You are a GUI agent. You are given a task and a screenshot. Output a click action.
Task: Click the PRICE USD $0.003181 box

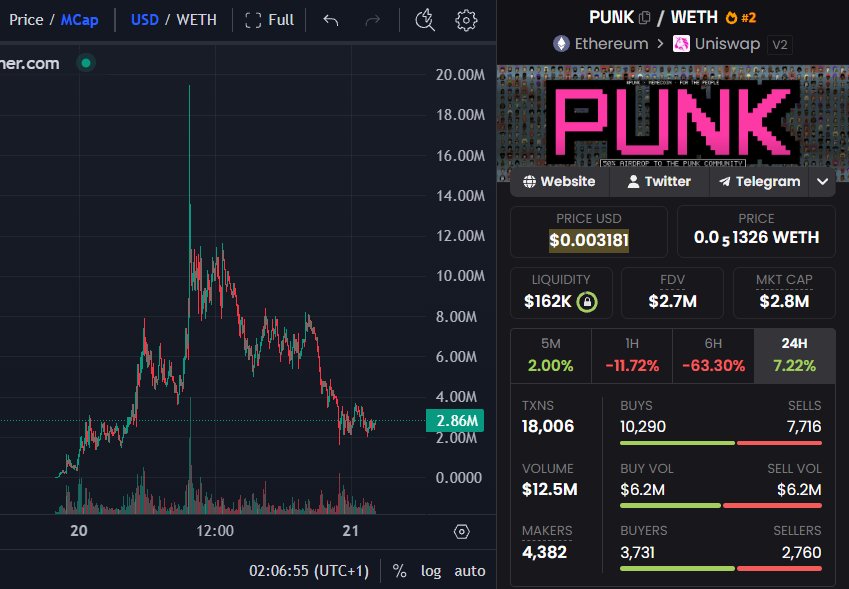(x=589, y=232)
